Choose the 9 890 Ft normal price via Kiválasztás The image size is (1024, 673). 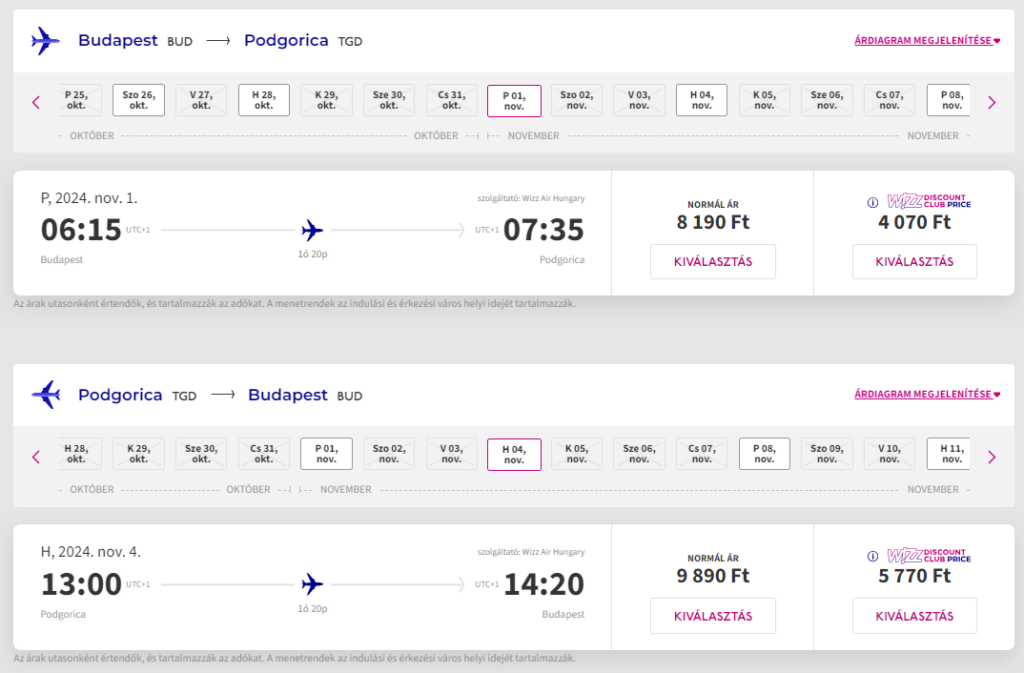[712, 616]
